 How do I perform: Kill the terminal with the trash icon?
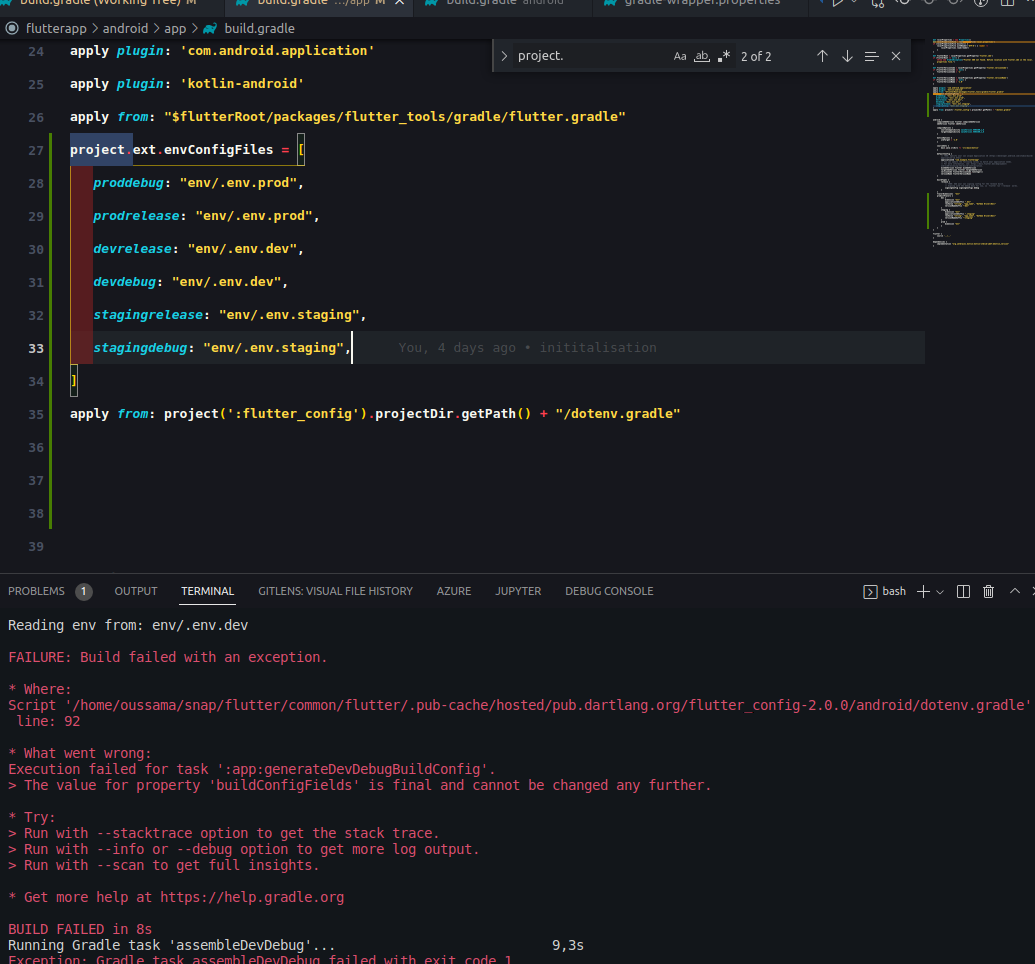click(988, 591)
